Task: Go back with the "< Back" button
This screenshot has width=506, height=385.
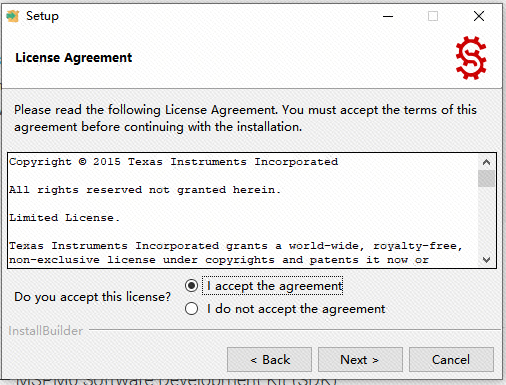Action: tap(269, 360)
